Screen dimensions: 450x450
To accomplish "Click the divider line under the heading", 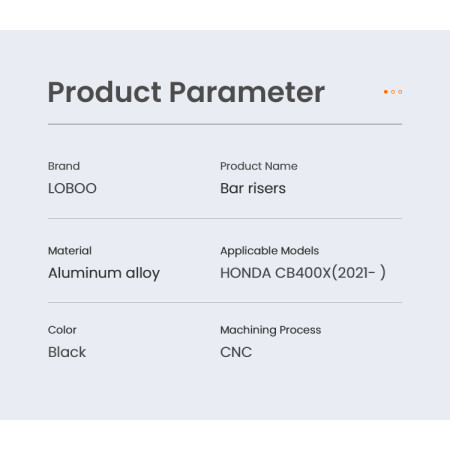I will [225, 124].
